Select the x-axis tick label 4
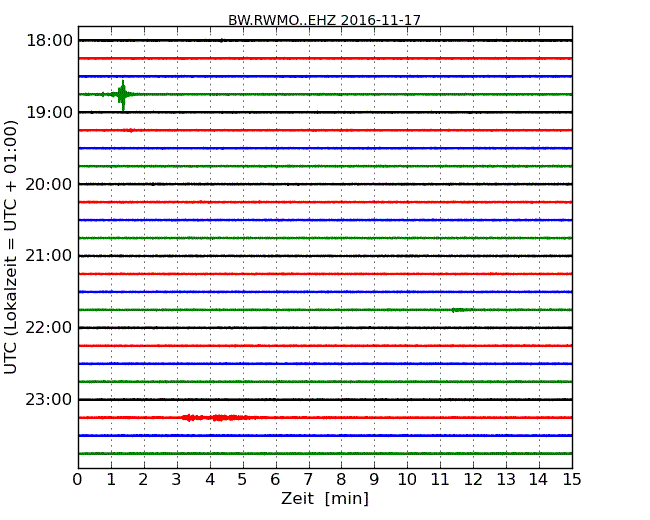The height and width of the screenshot is (520, 650). [210, 480]
